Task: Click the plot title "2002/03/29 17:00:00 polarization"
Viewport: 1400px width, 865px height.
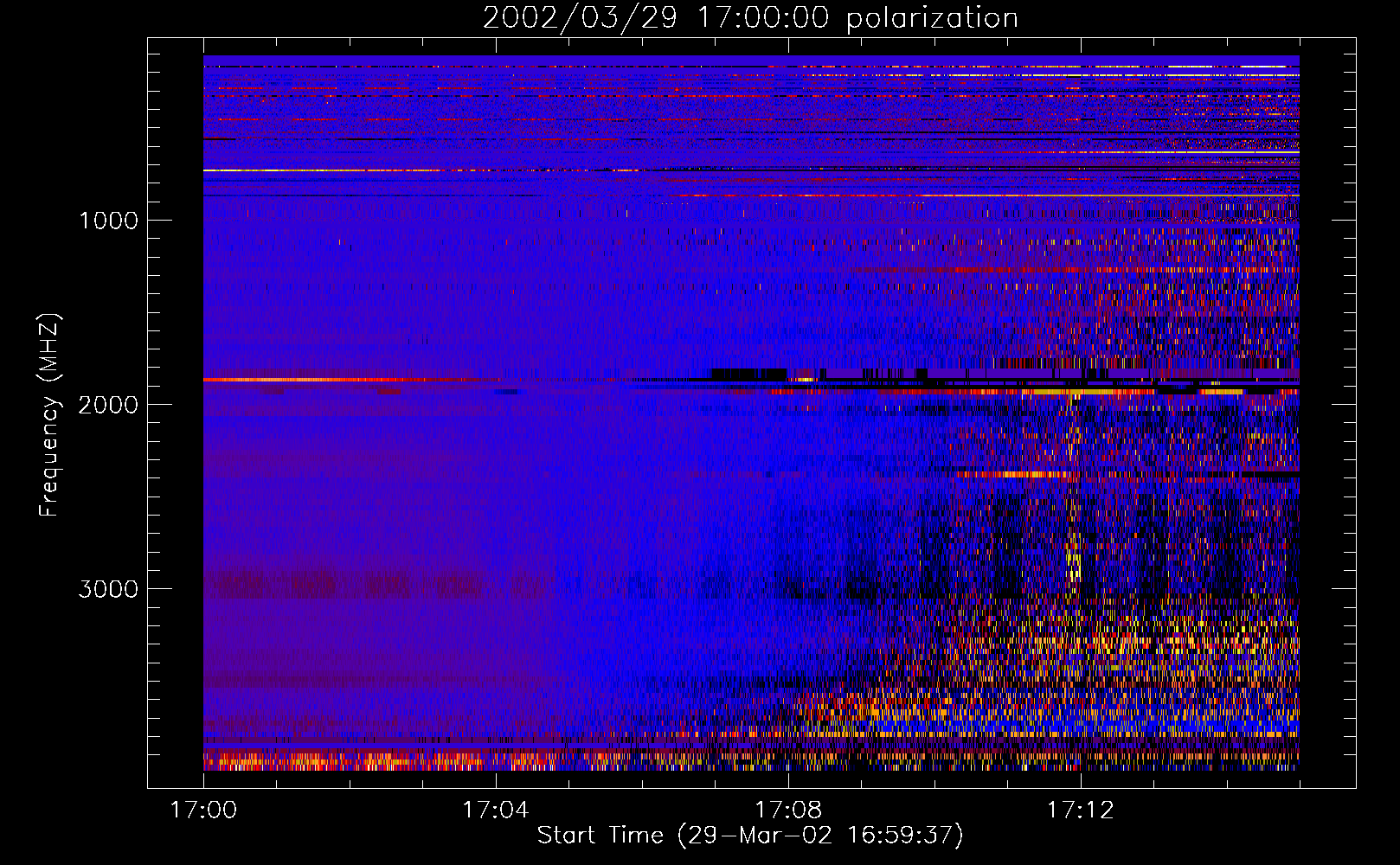Action: click(x=750, y=18)
